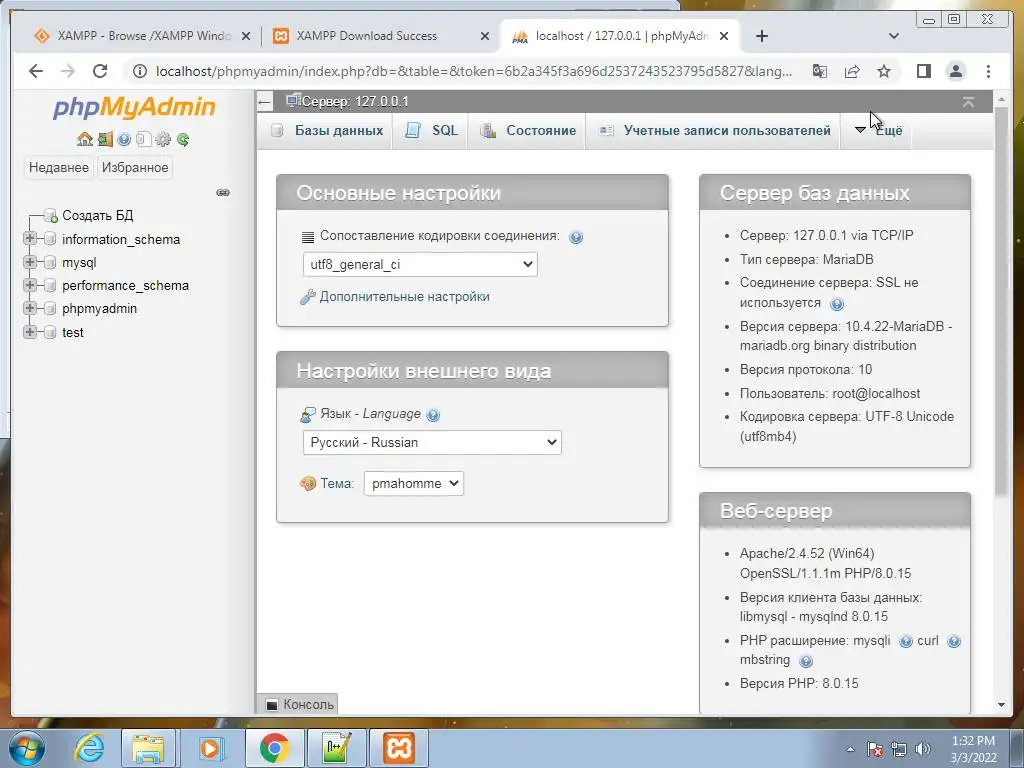
Task: Reload navigation panel with green arrow icon
Action: 183,139
